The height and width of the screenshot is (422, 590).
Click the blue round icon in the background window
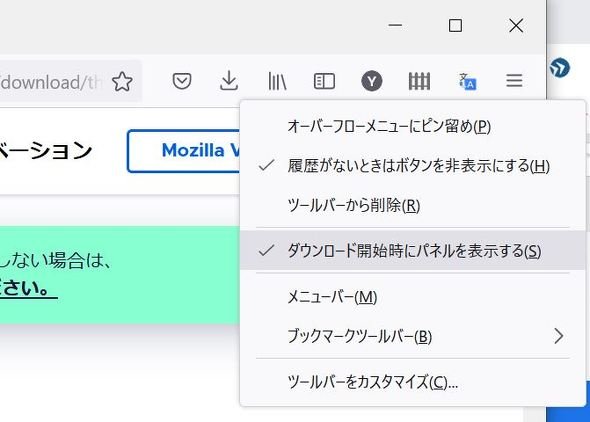pyautogui.click(x=560, y=68)
